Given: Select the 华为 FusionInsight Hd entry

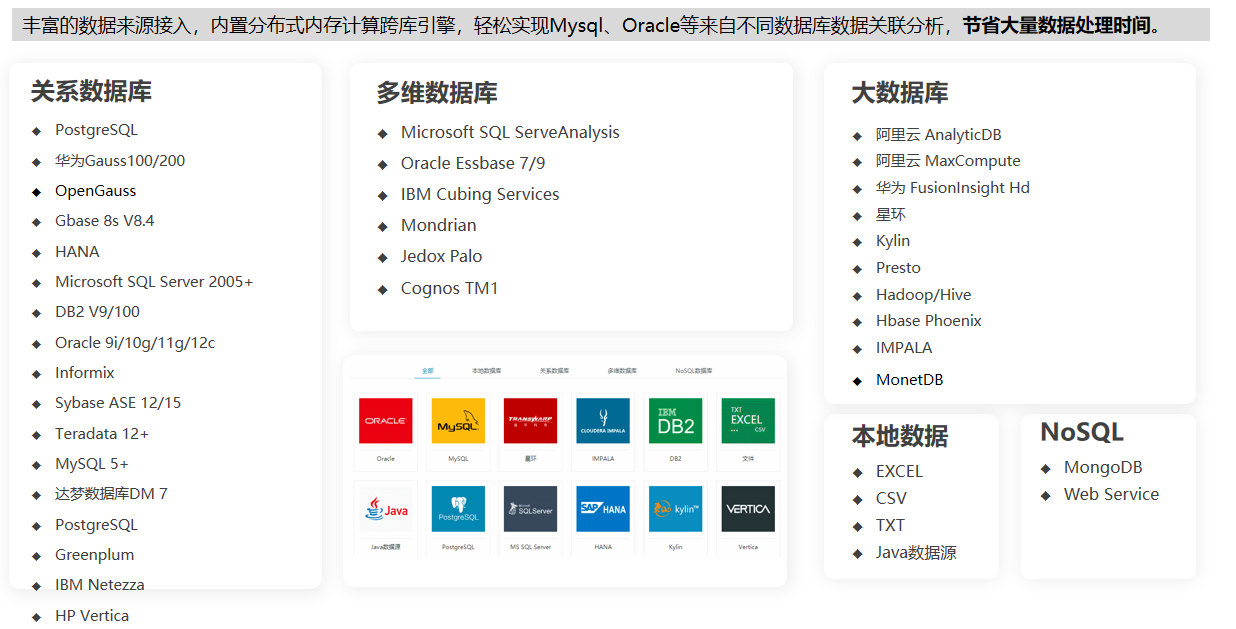Looking at the screenshot, I should (953, 188).
